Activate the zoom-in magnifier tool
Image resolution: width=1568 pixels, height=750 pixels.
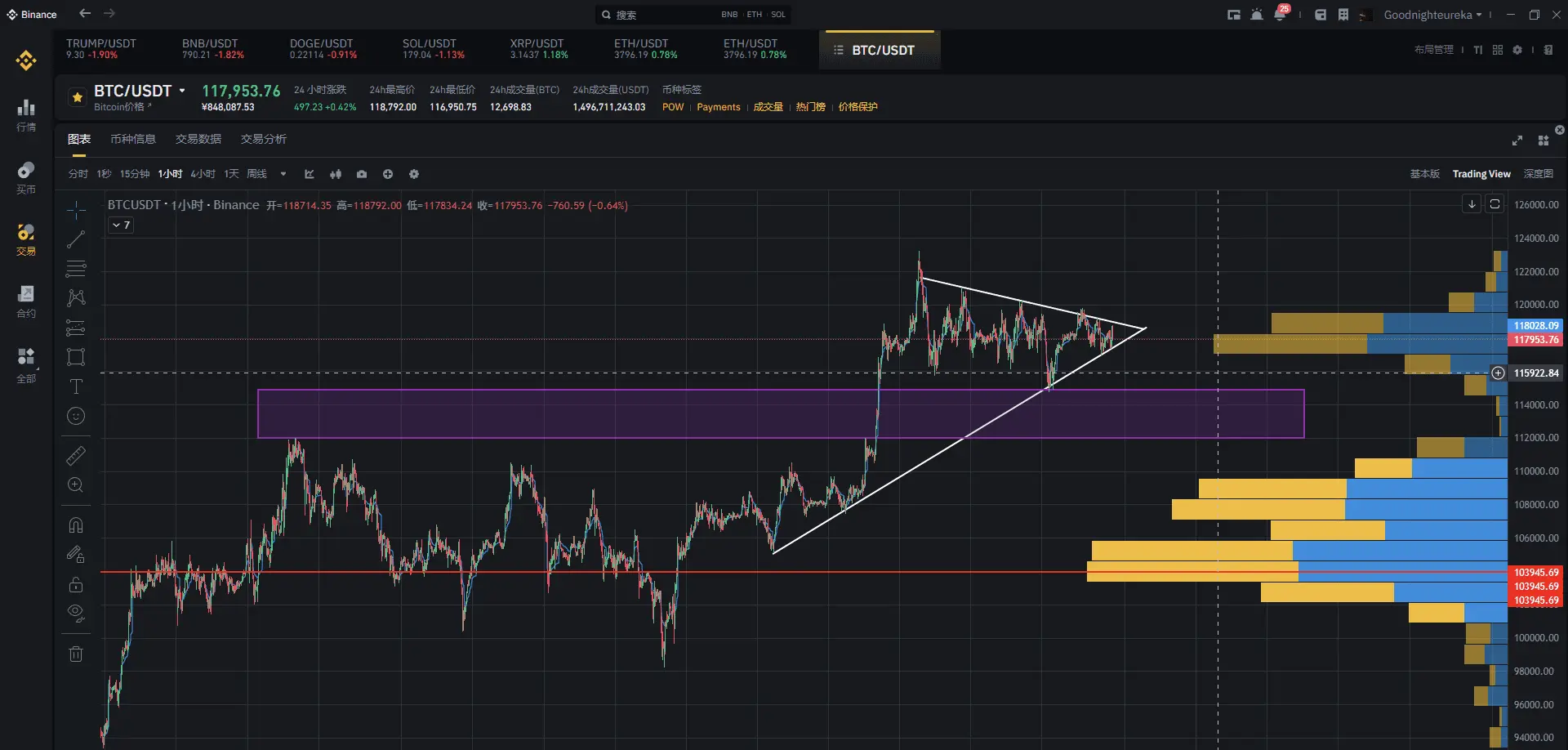[x=76, y=485]
